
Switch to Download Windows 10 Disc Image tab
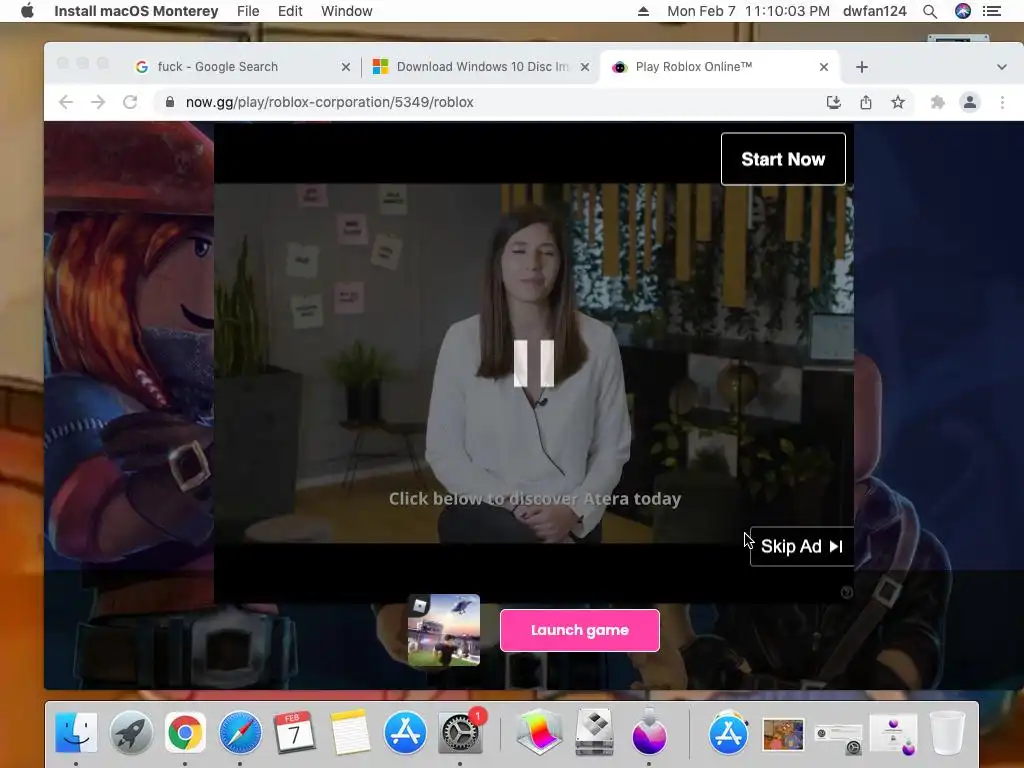pos(480,67)
